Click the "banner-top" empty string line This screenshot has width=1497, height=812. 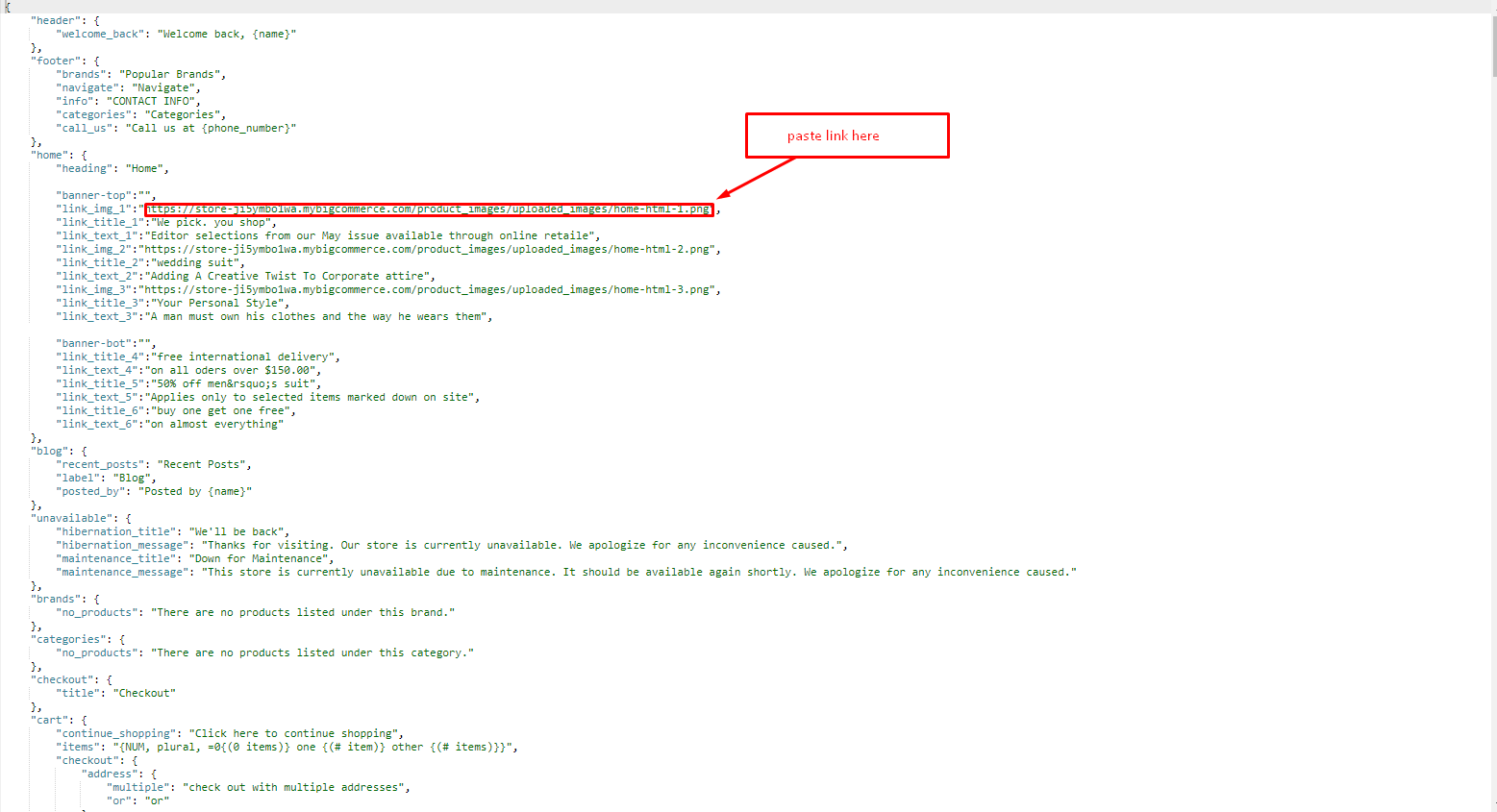click(x=106, y=195)
